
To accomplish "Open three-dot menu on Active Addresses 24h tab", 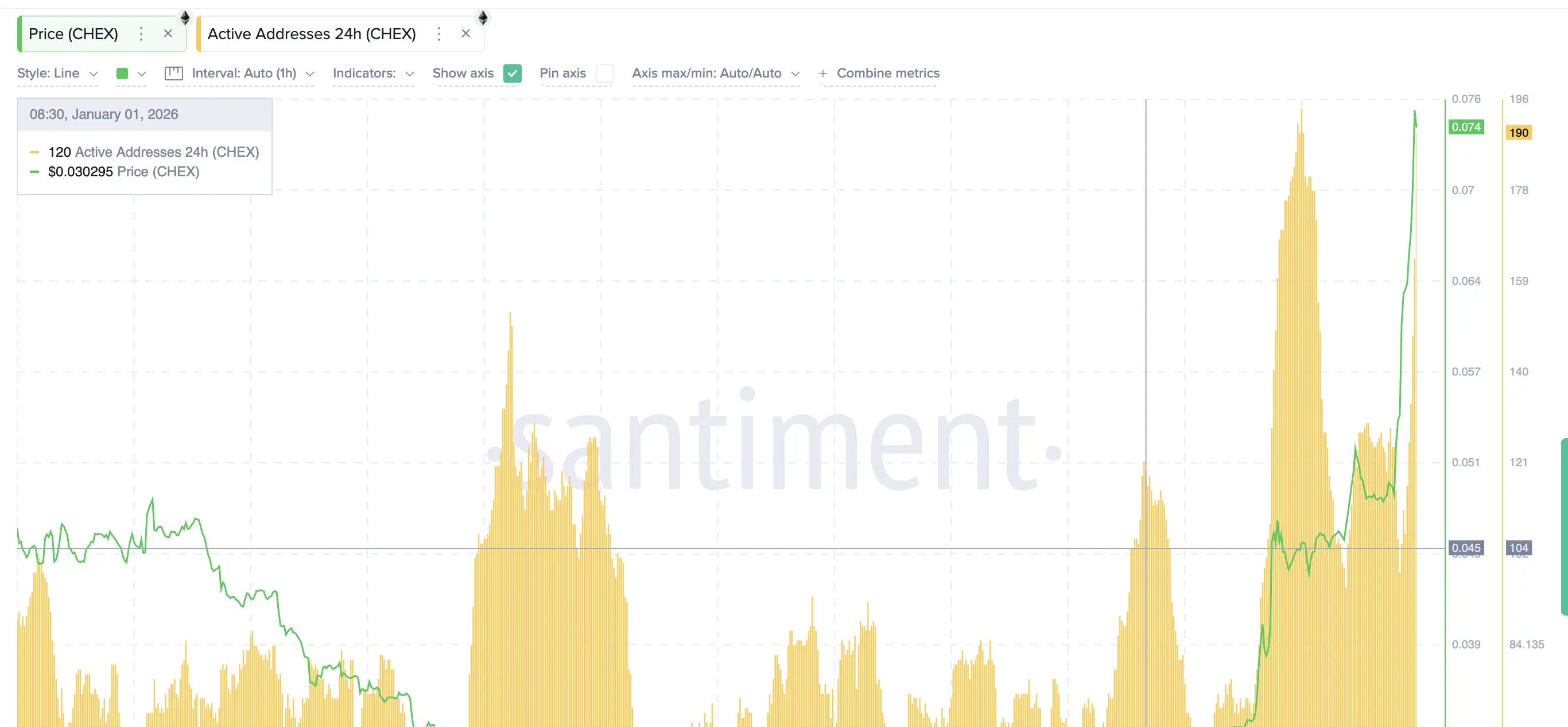I will [x=439, y=33].
